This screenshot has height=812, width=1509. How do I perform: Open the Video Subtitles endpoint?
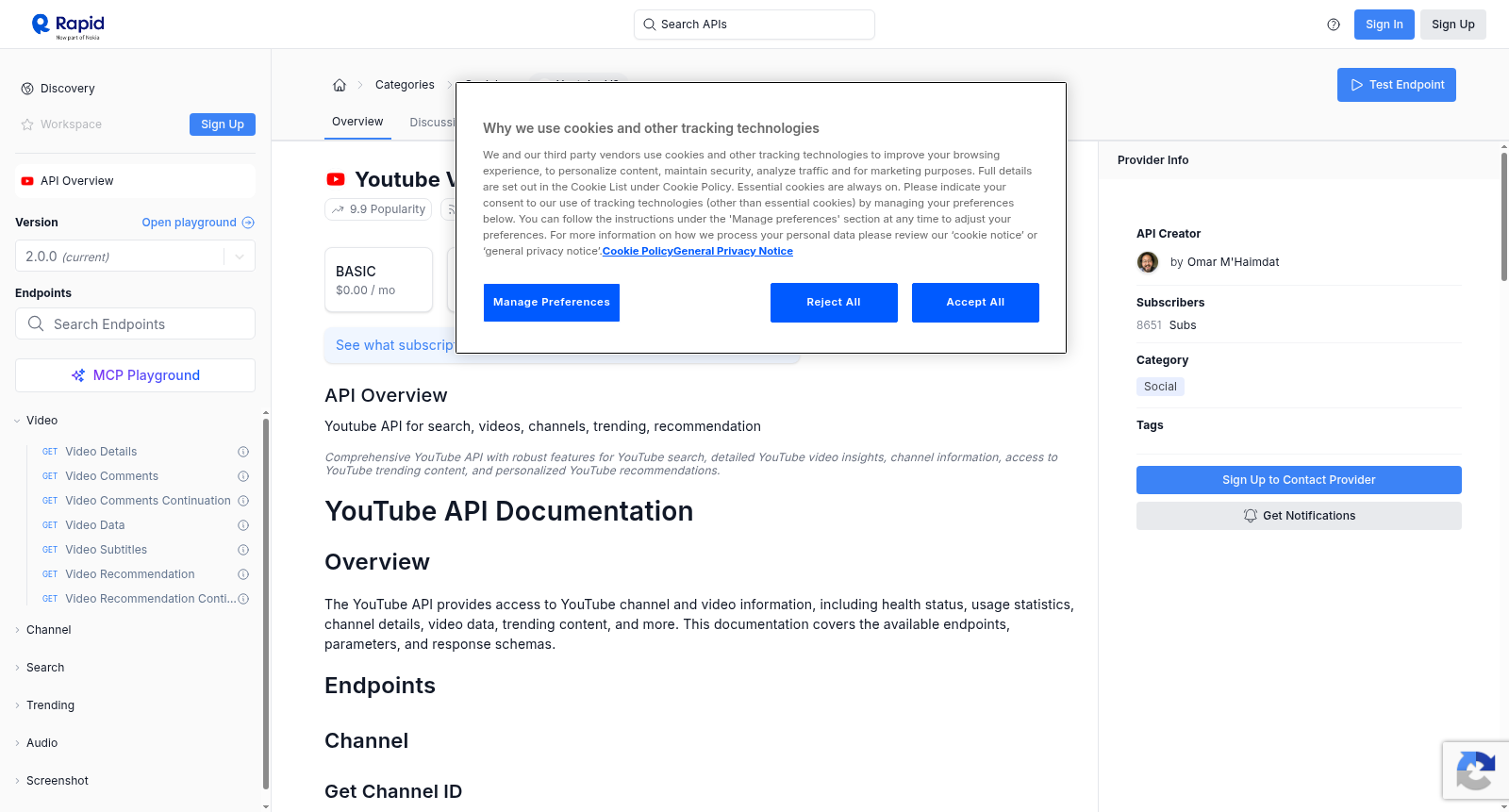click(x=106, y=550)
